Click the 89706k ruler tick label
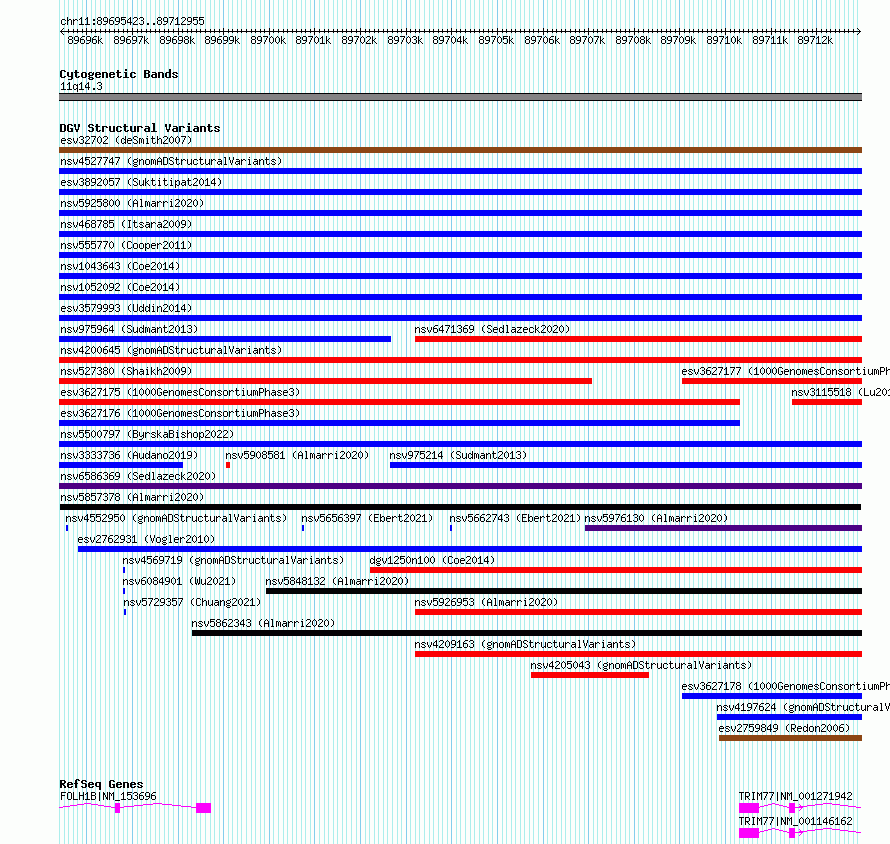Screen dimensions: 890x844 tap(541, 40)
